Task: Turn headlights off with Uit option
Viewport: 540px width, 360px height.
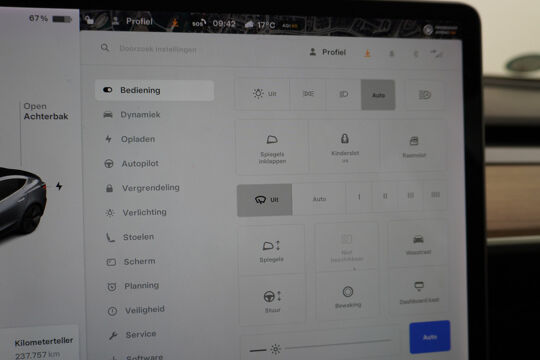Action: [264, 94]
